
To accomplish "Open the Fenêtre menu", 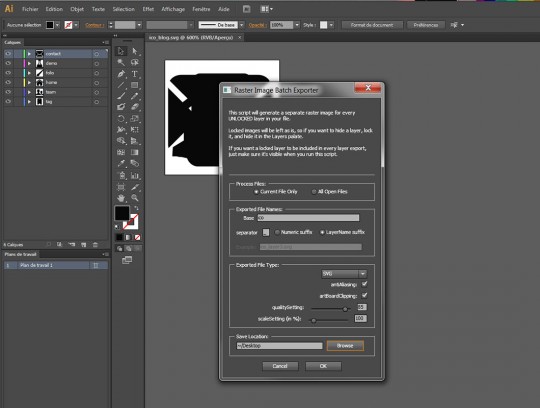I will (x=201, y=9).
